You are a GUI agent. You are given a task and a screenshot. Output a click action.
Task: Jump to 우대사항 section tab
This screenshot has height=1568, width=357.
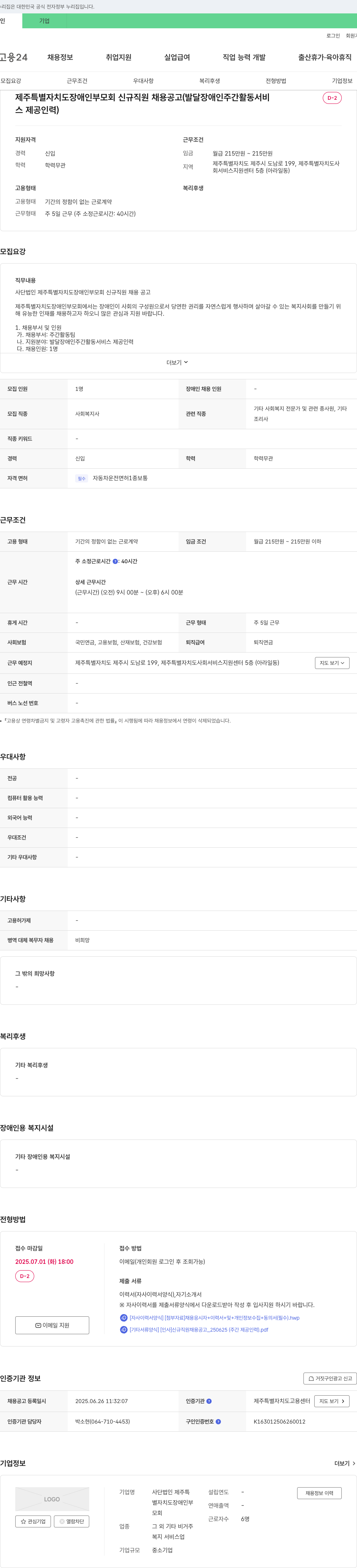click(x=144, y=81)
